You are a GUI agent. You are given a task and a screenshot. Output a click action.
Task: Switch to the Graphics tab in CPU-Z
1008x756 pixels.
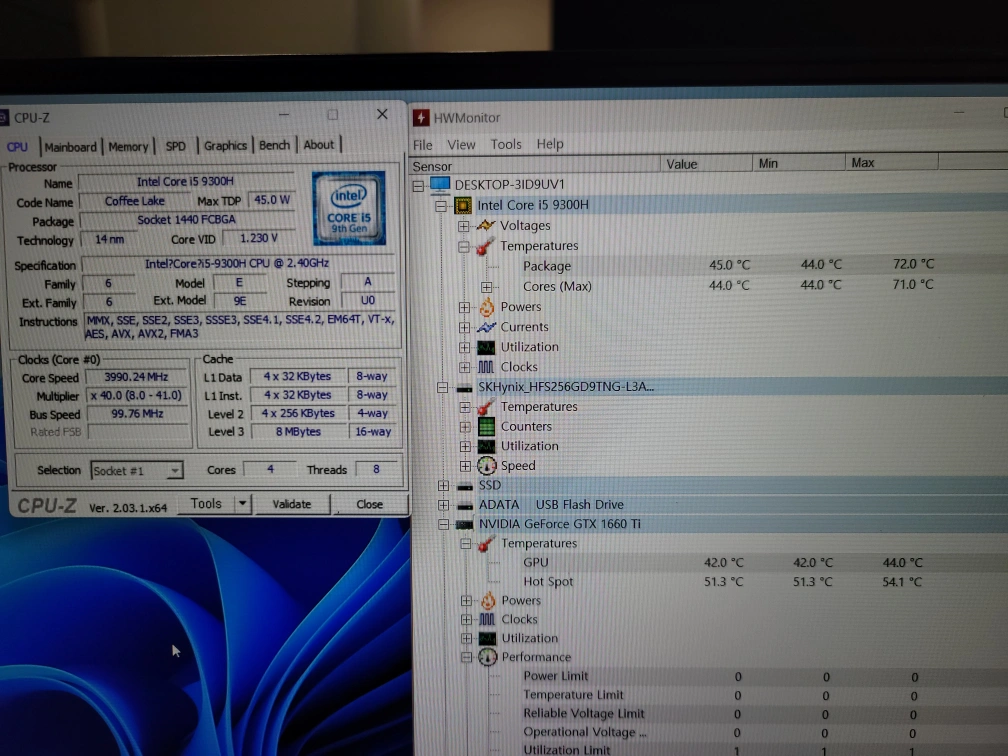tap(225, 145)
